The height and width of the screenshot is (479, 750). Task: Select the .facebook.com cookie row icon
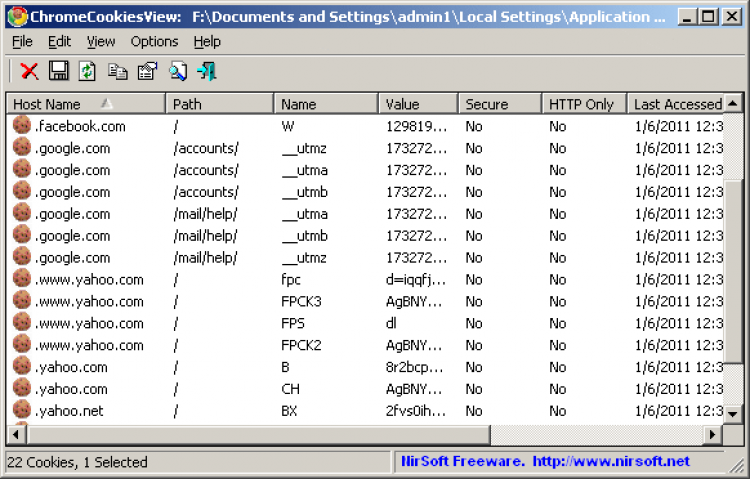coord(23,126)
